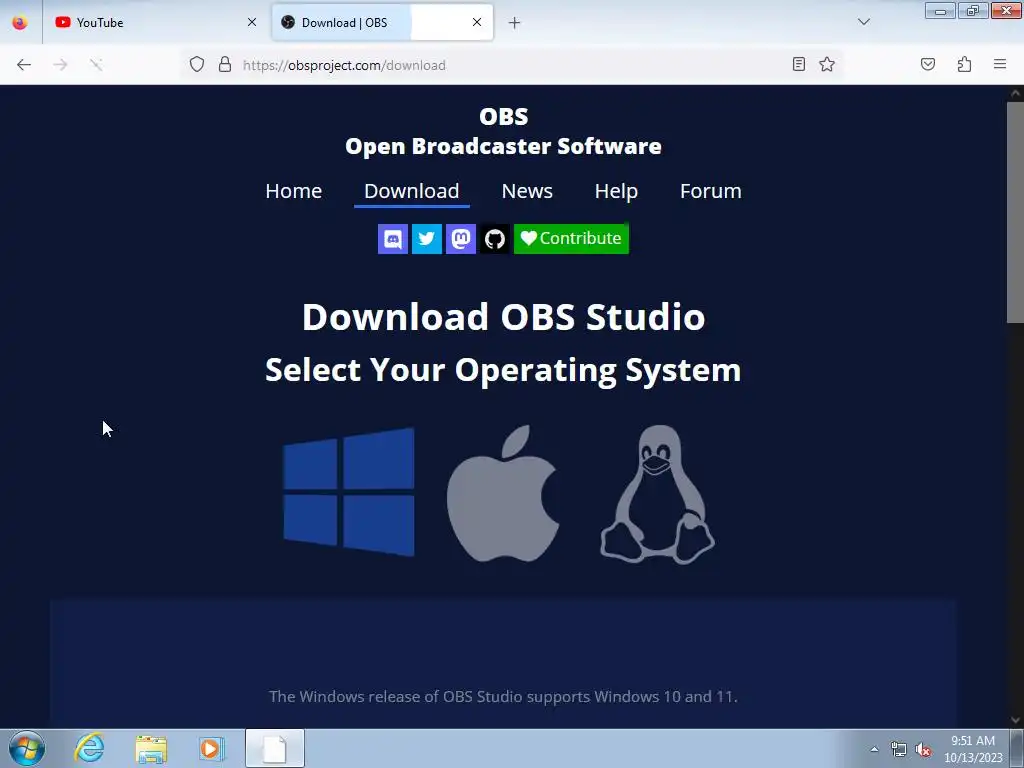Click the Show desktop button strip
Viewport: 1024px width, 768px height.
coord(1017,748)
